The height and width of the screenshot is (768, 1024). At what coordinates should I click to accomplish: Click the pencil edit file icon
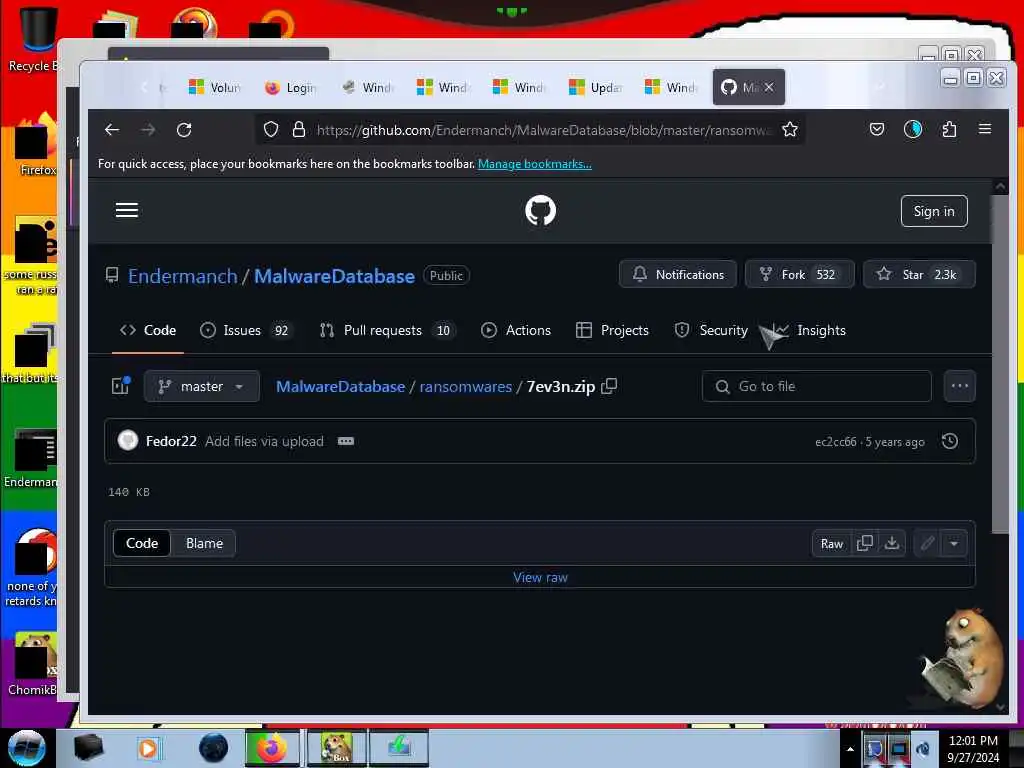927,543
